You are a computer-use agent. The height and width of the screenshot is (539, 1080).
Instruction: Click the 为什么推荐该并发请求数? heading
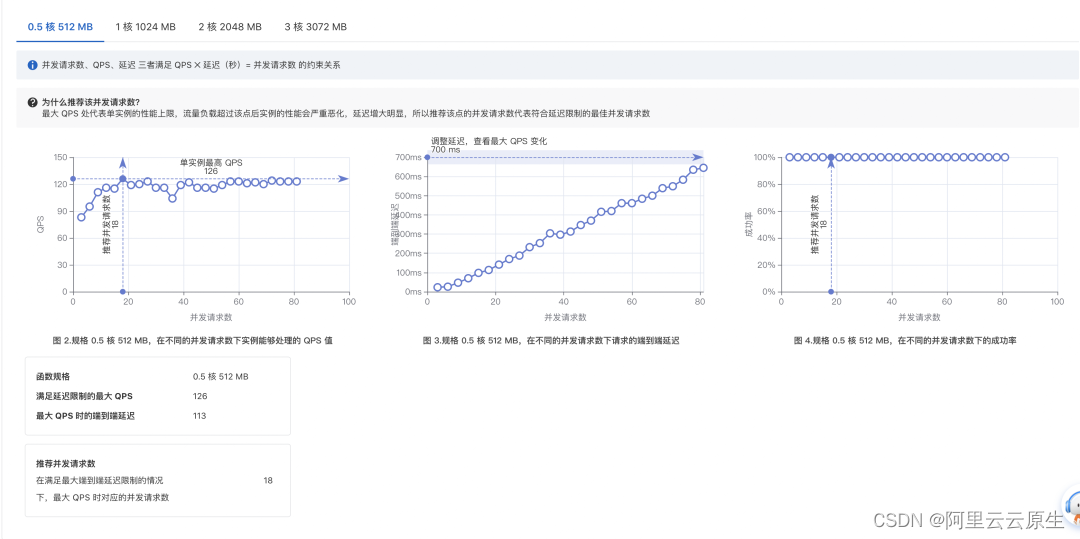click(90, 102)
